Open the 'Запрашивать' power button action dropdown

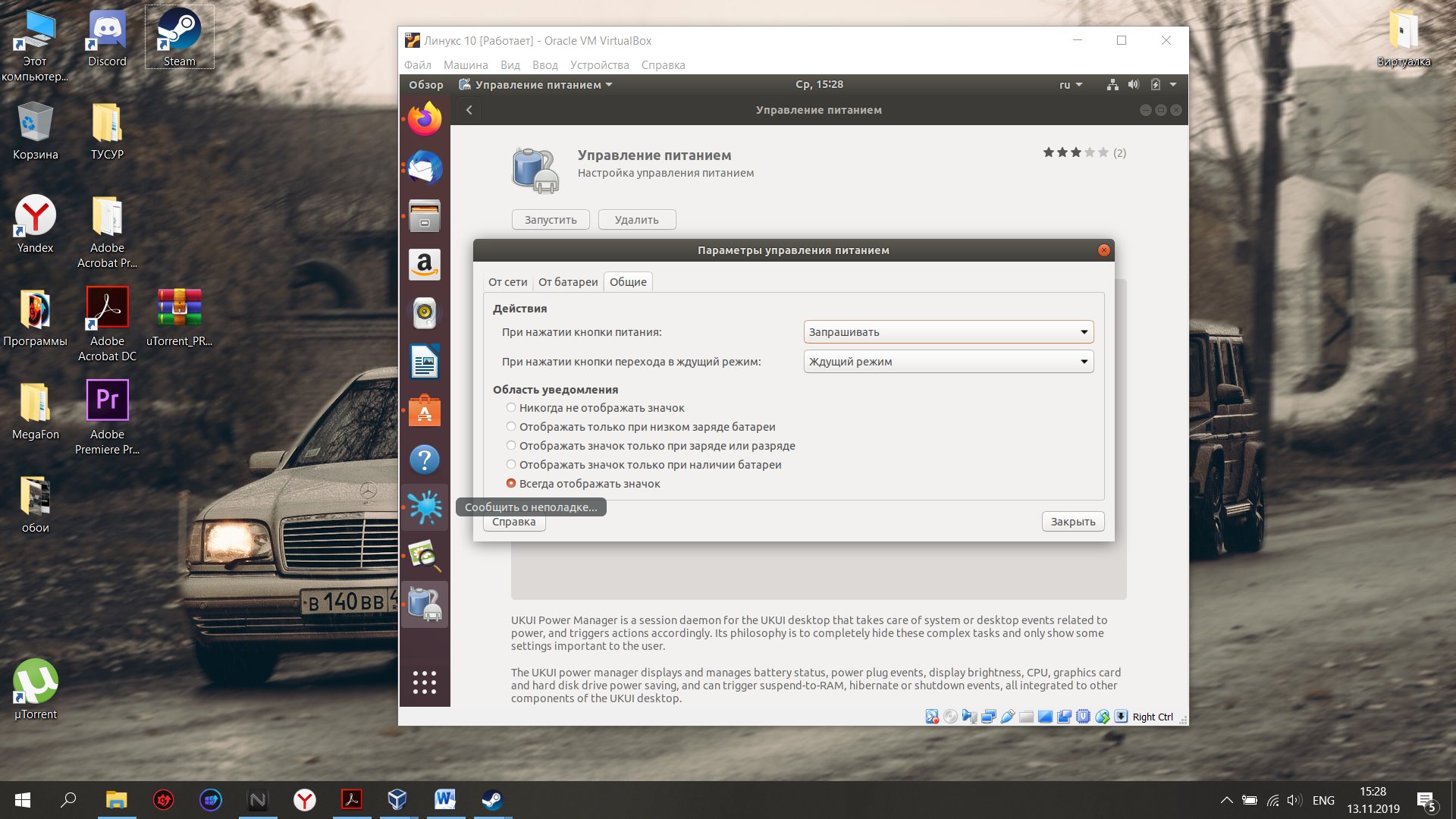tap(948, 332)
